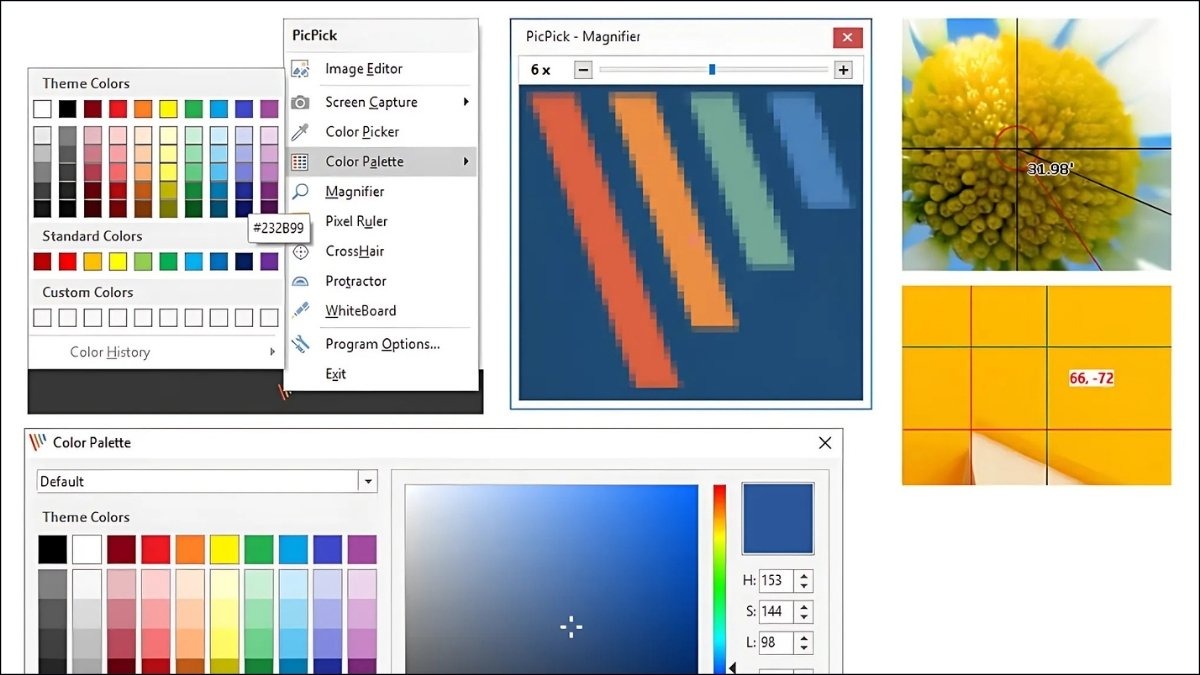The width and height of the screenshot is (1200, 675).
Task: Choose Pixel Ruler from the menu
Action: 381,222
